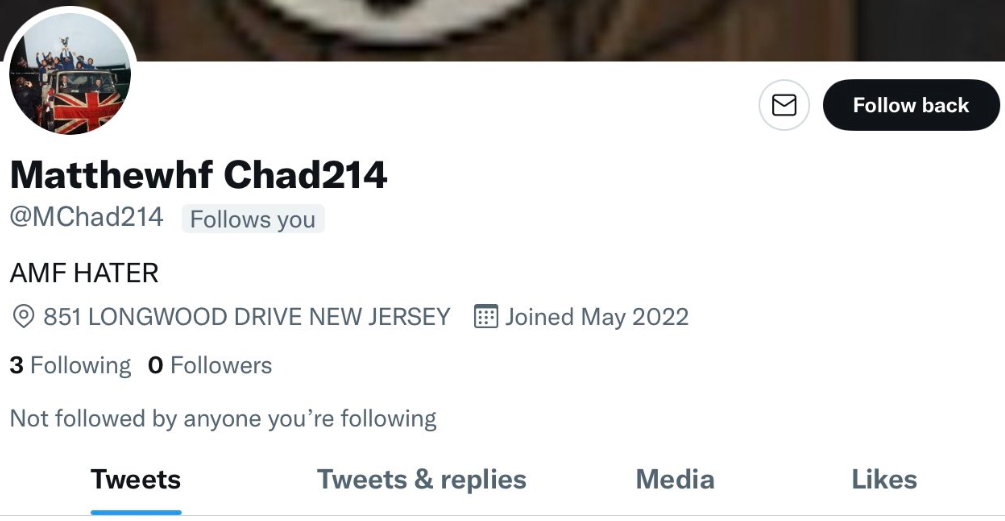Show the Media tab

tap(675, 480)
